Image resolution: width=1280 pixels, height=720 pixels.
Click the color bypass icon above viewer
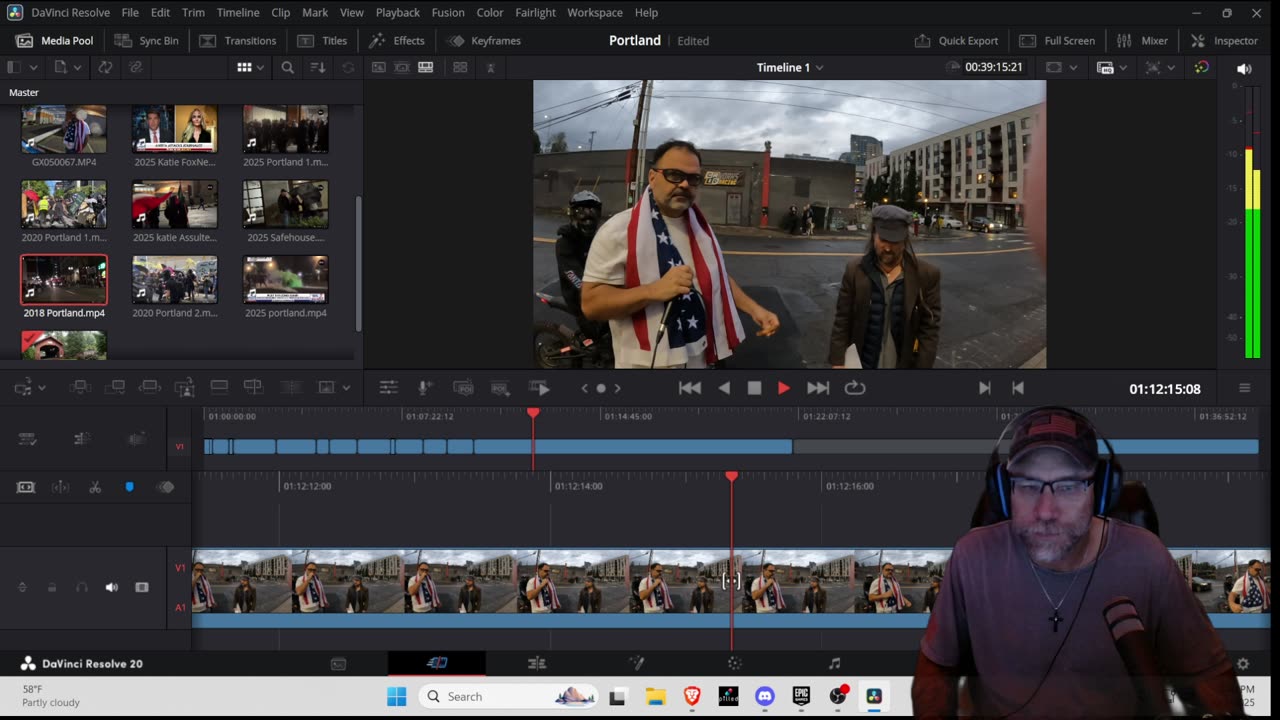(x=1202, y=67)
